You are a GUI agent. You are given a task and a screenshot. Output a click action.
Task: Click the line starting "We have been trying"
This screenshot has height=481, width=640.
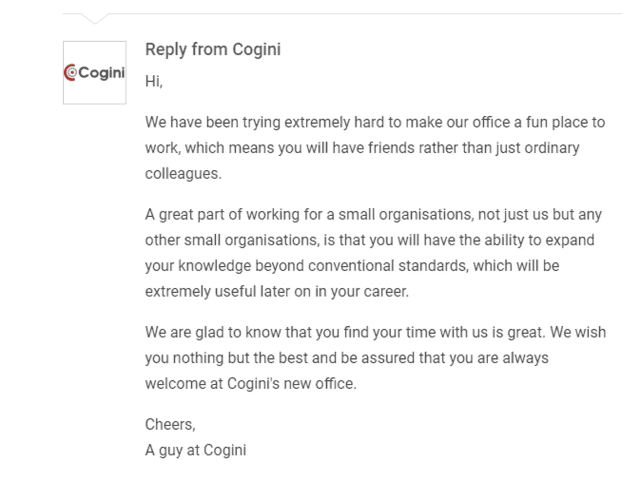(375, 122)
